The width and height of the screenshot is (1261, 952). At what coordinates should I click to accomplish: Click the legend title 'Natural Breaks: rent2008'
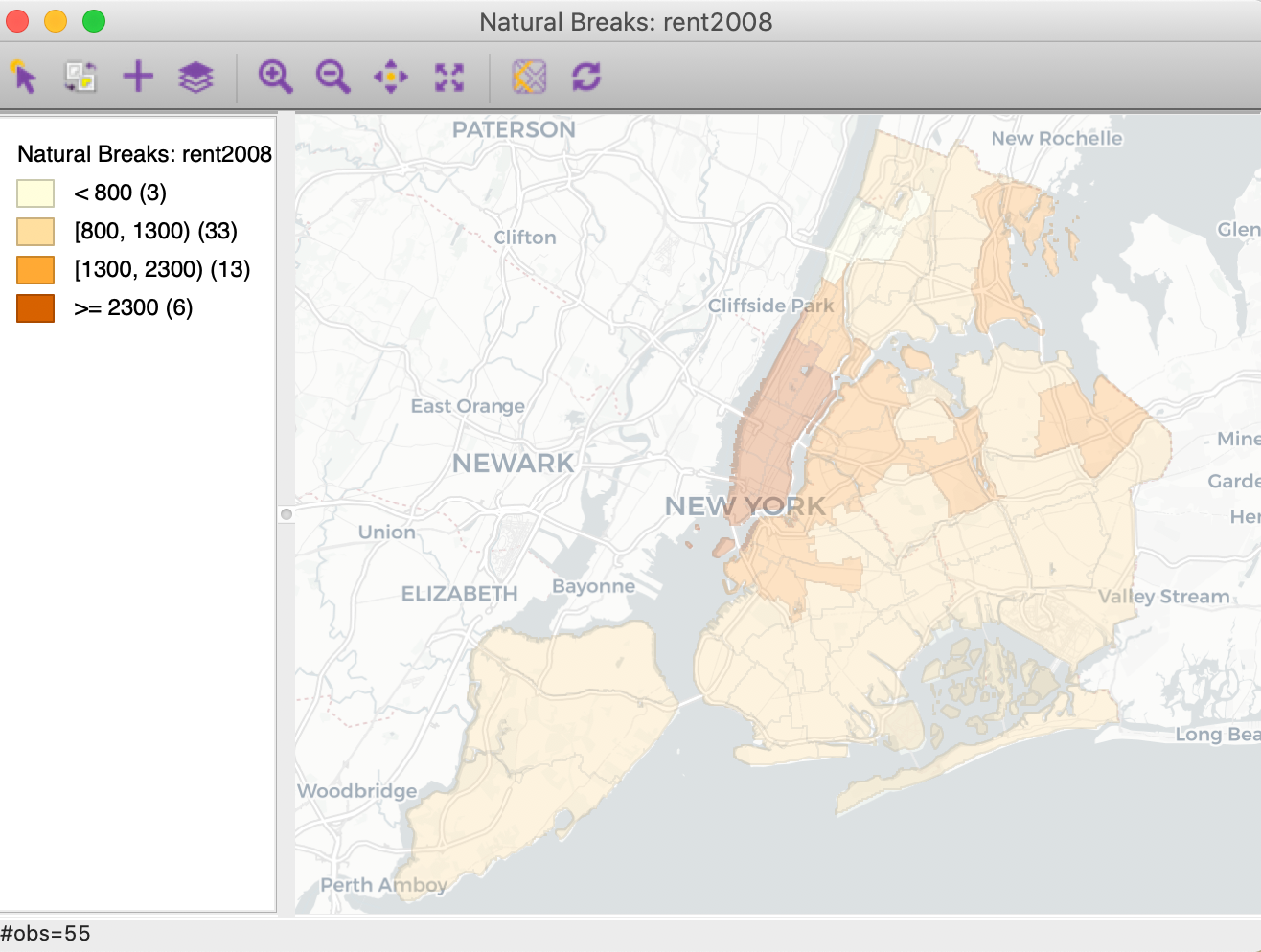(x=145, y=154)
